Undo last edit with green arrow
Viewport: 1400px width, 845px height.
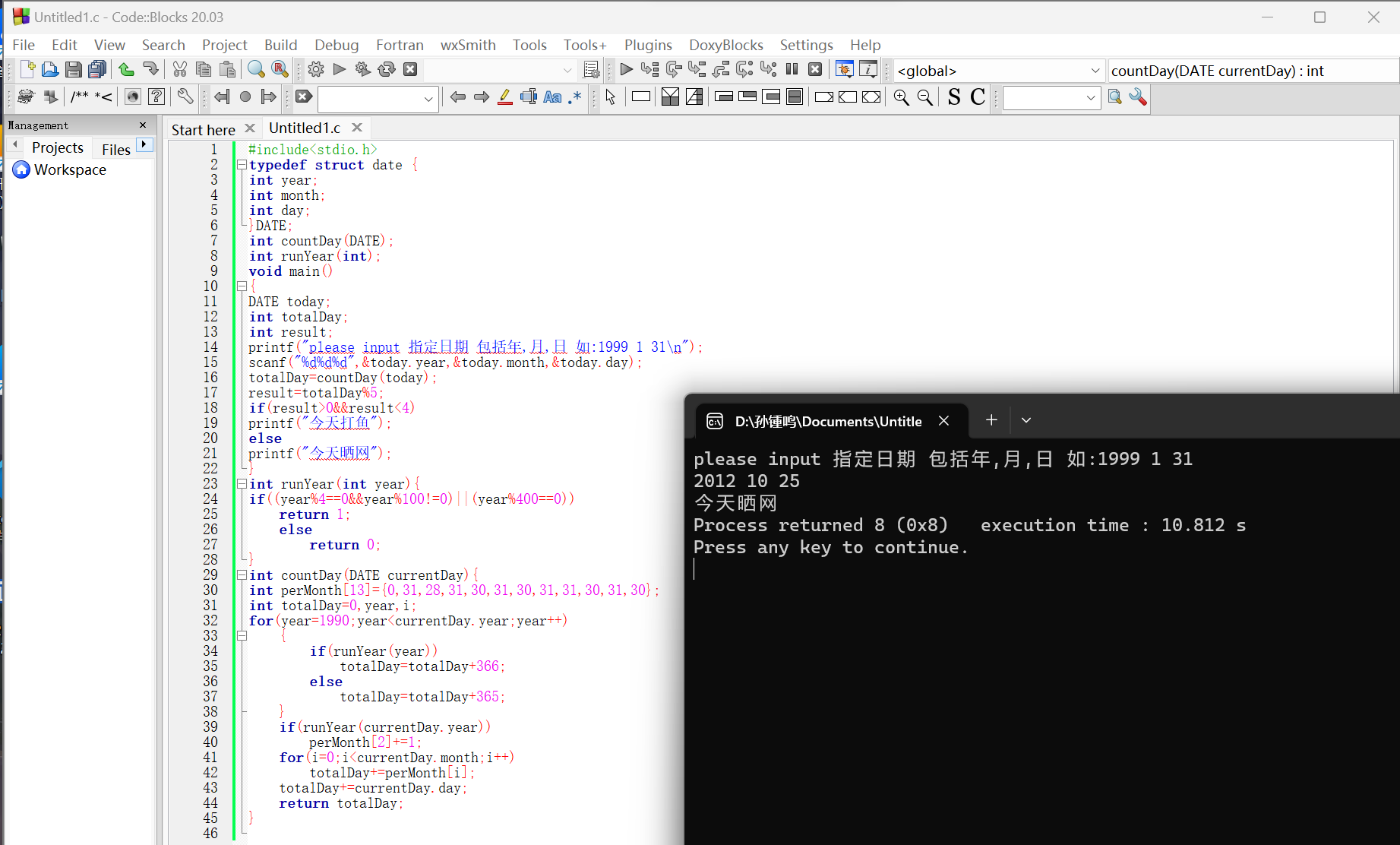(127, 70)
